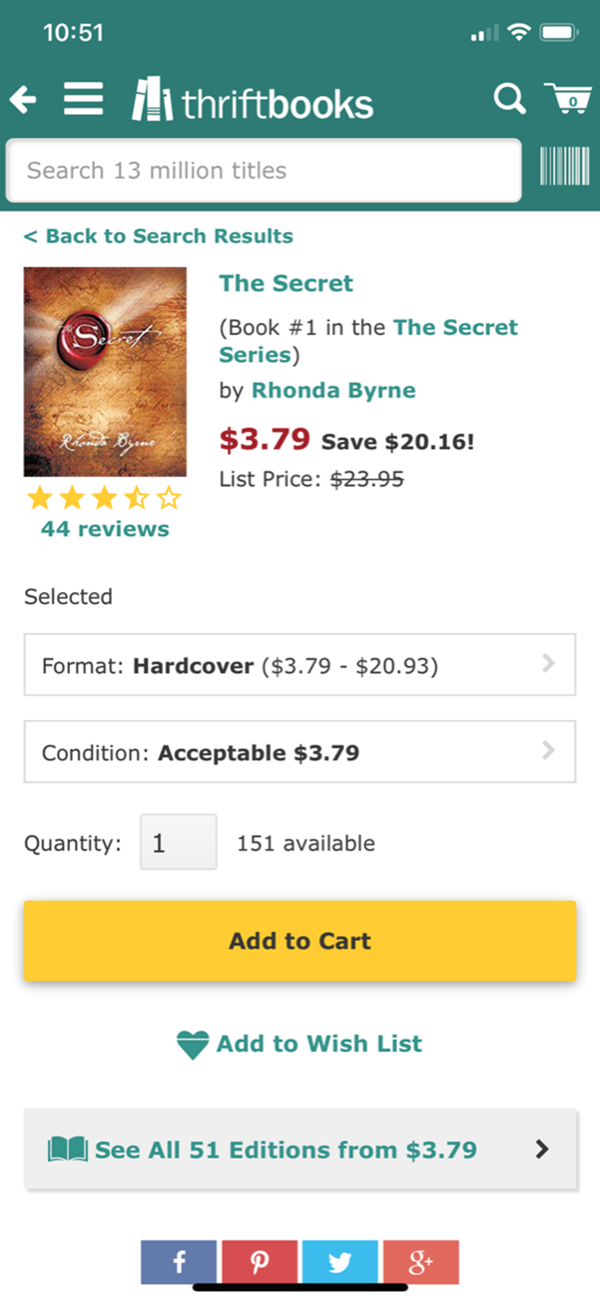Tap the ThriftBooks logo

coord(253,101)
